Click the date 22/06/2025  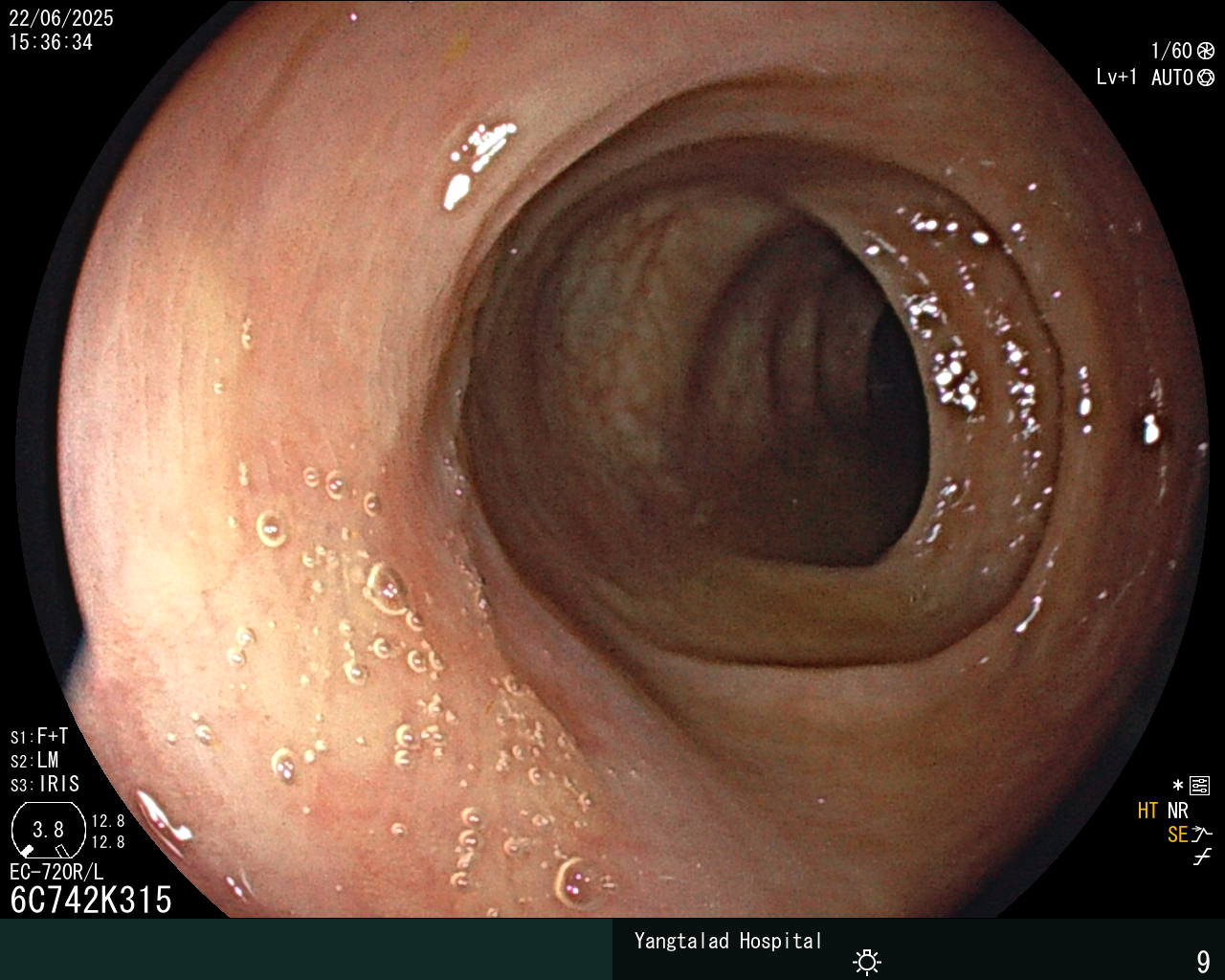61,18
